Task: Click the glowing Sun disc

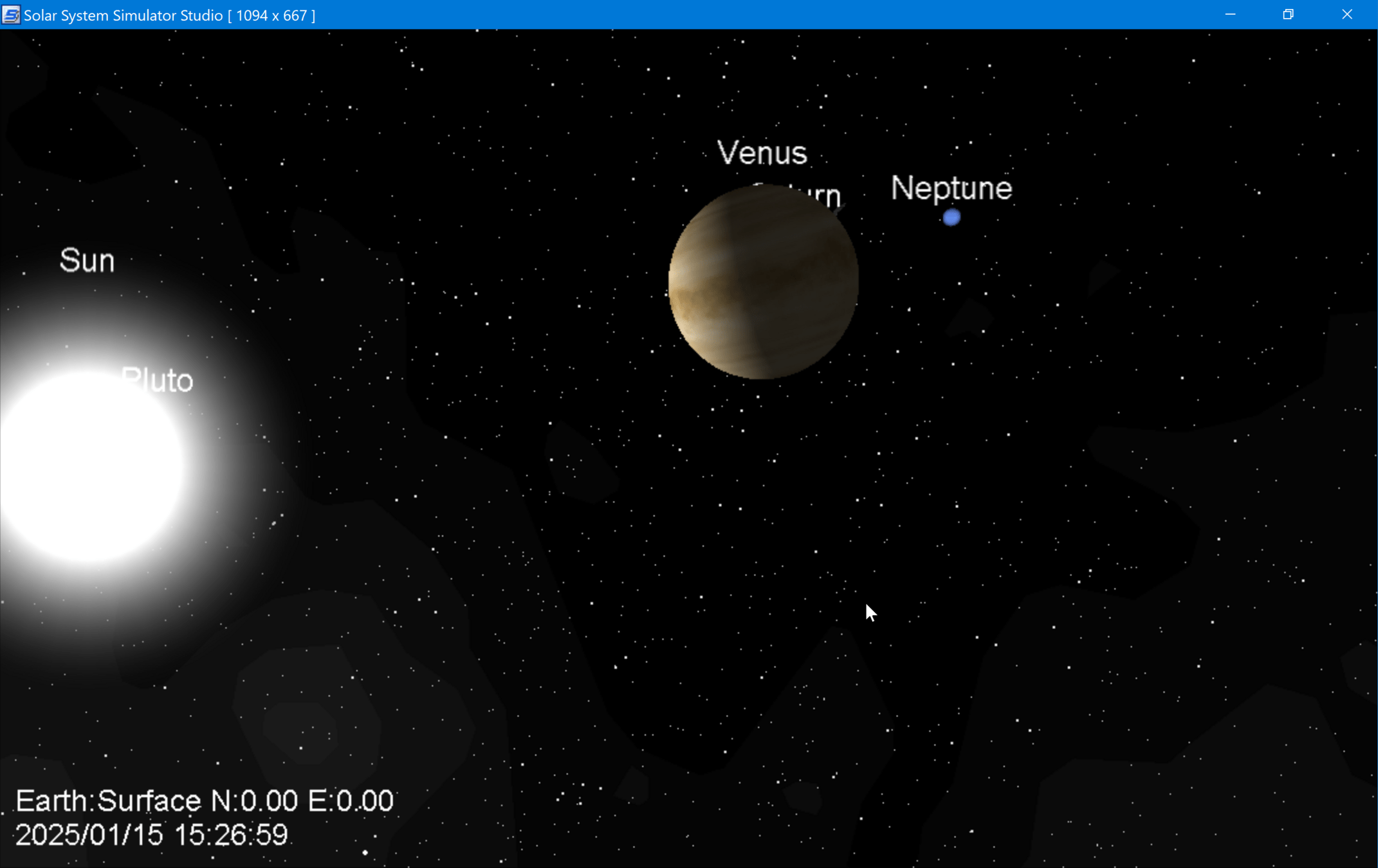Action: click(88, 466)
